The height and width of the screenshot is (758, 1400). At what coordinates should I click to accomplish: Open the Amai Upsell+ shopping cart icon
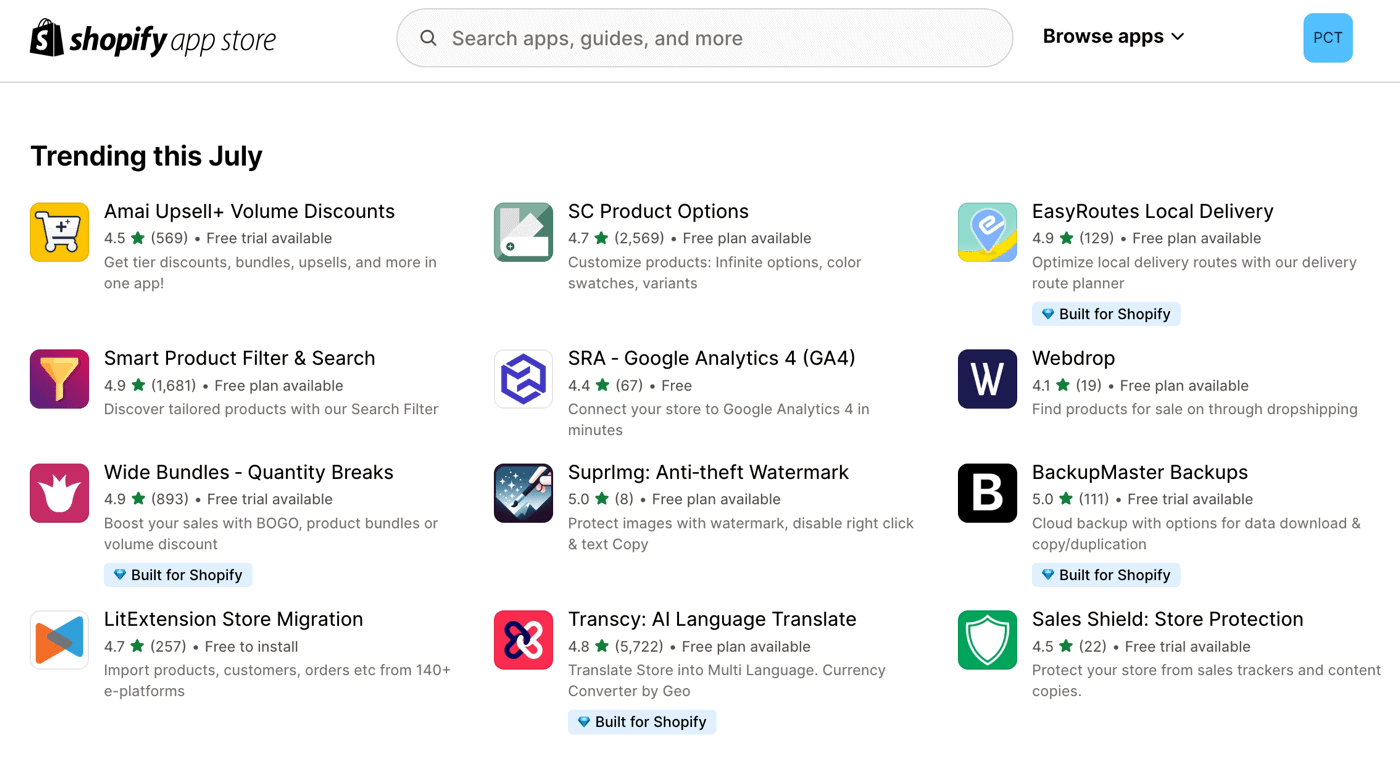point(59,232)
